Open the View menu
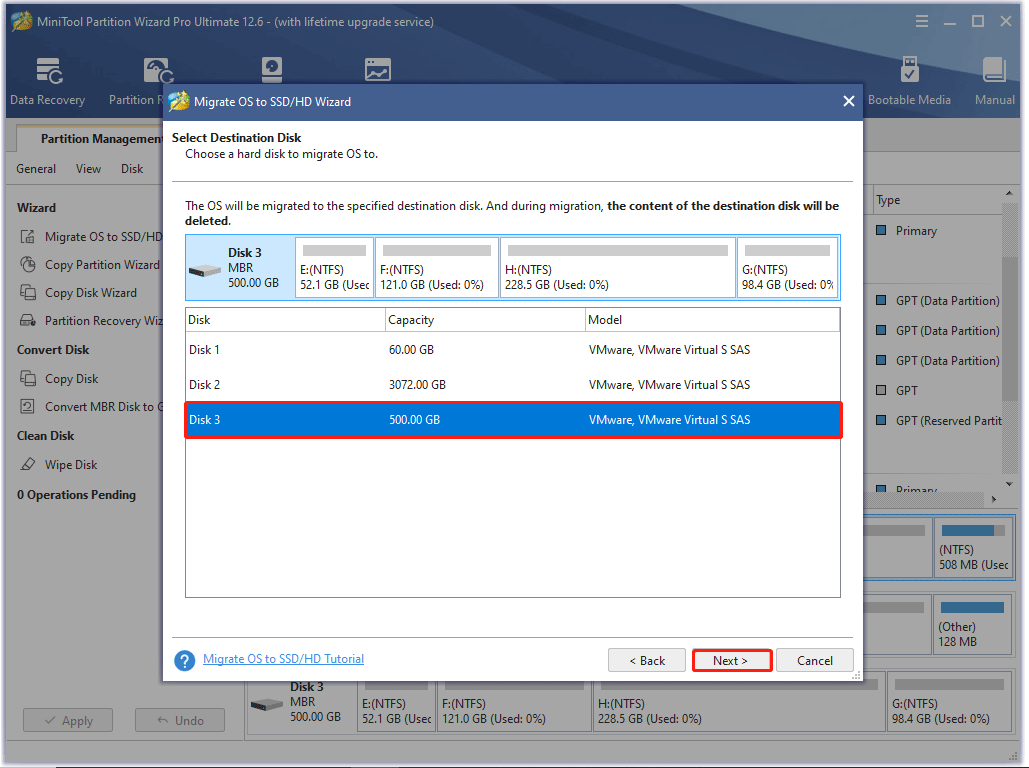Viewport: 1029px width, 768px height. pos(88,169)
